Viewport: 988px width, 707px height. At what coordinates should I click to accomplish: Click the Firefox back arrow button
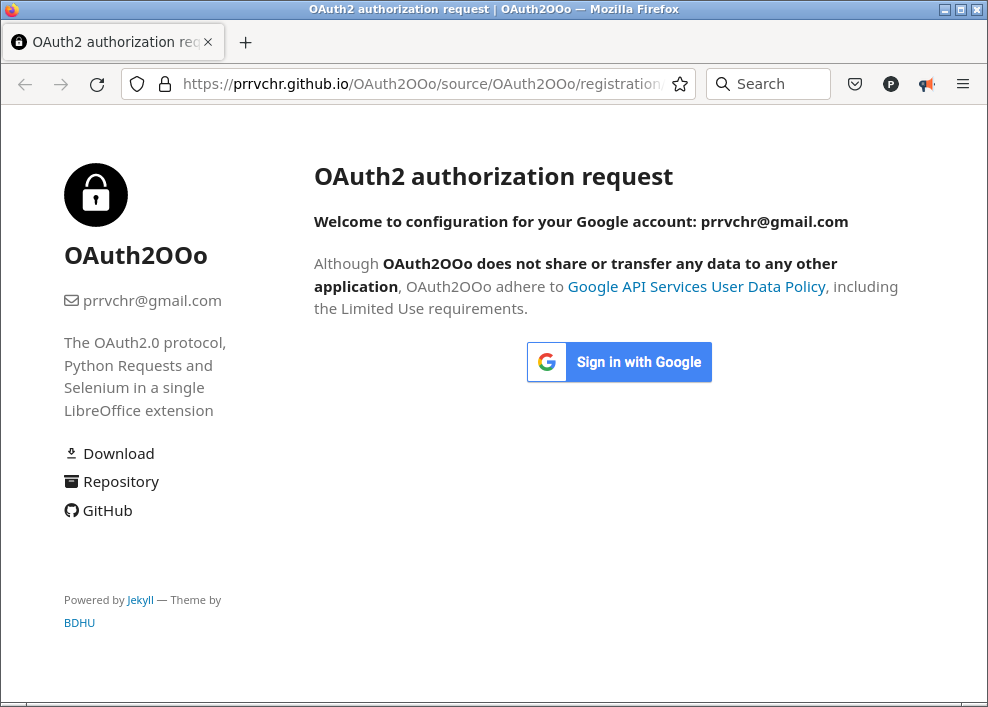(x=25, y=84)
